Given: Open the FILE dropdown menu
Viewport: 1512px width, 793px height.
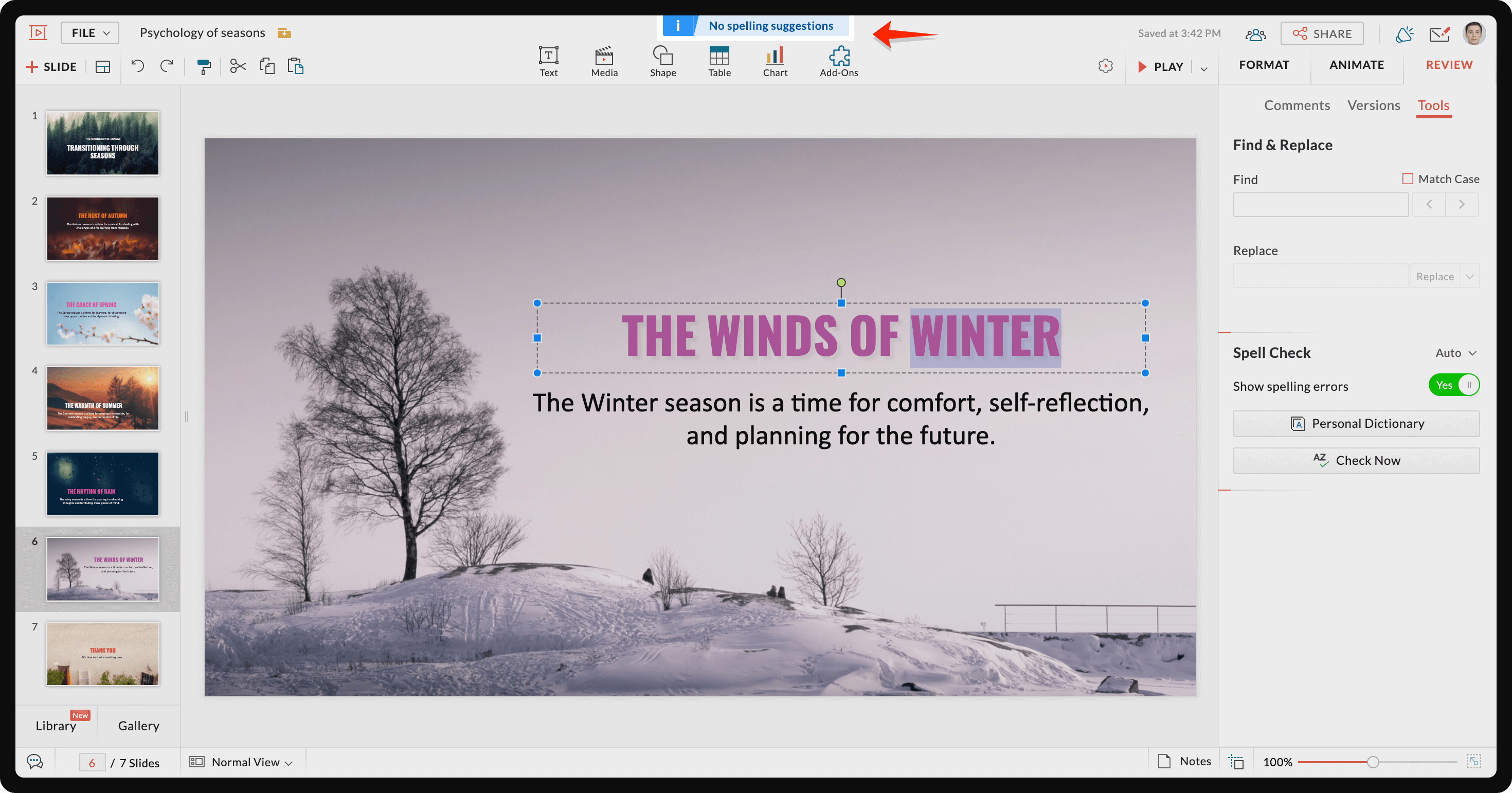Looking at the screenshot, I should (x=90, y=33).
